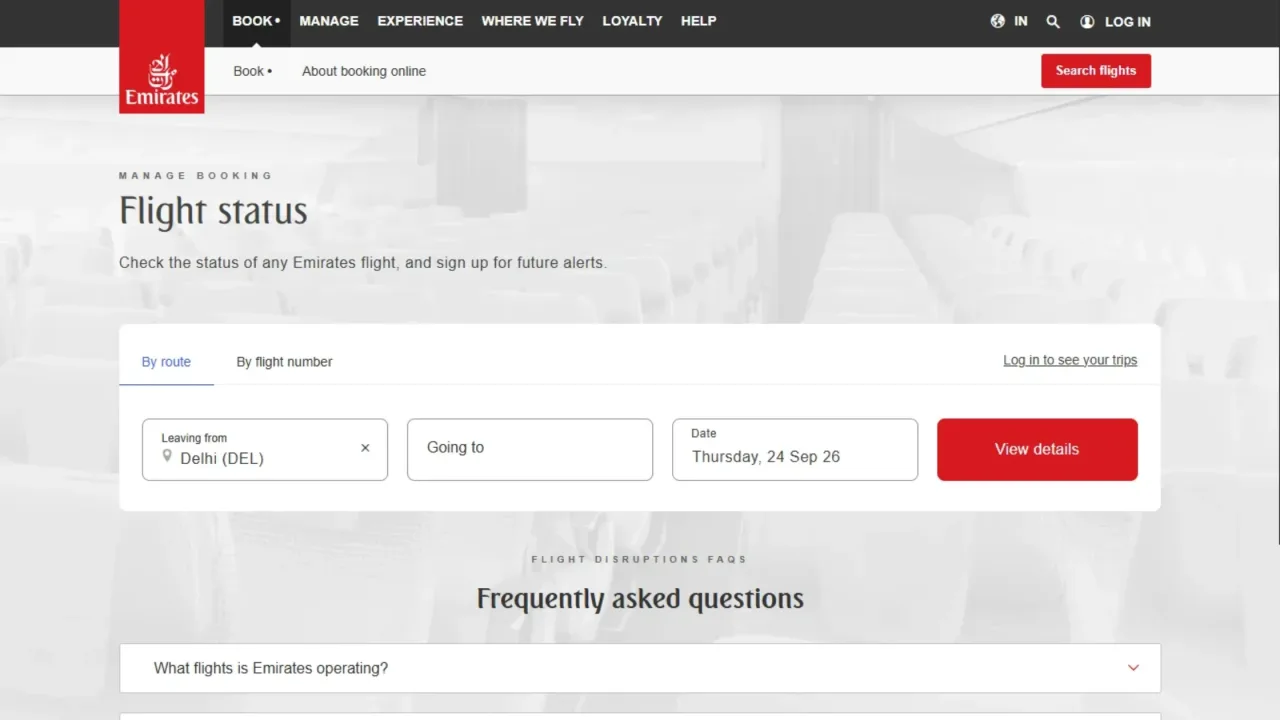Click the Emirates logo
This screenshot has height=720, width=1280.
coord(162,57)
